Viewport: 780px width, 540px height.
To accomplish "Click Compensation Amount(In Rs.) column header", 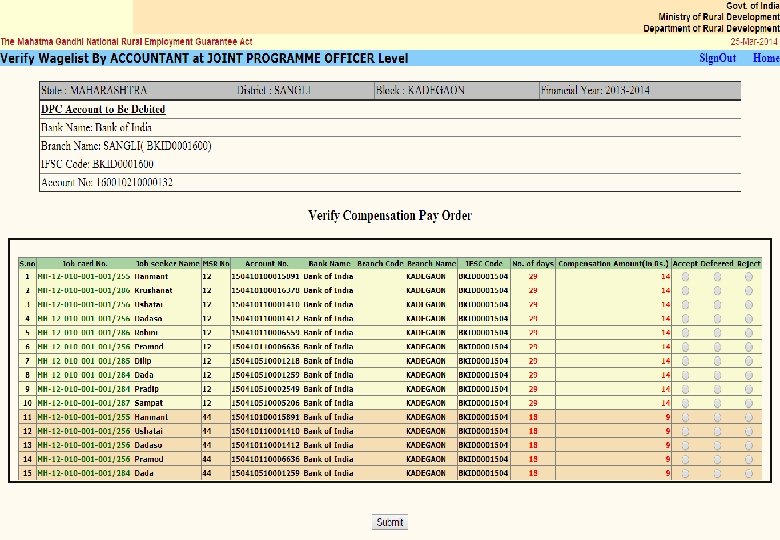I will pos(613,264).
